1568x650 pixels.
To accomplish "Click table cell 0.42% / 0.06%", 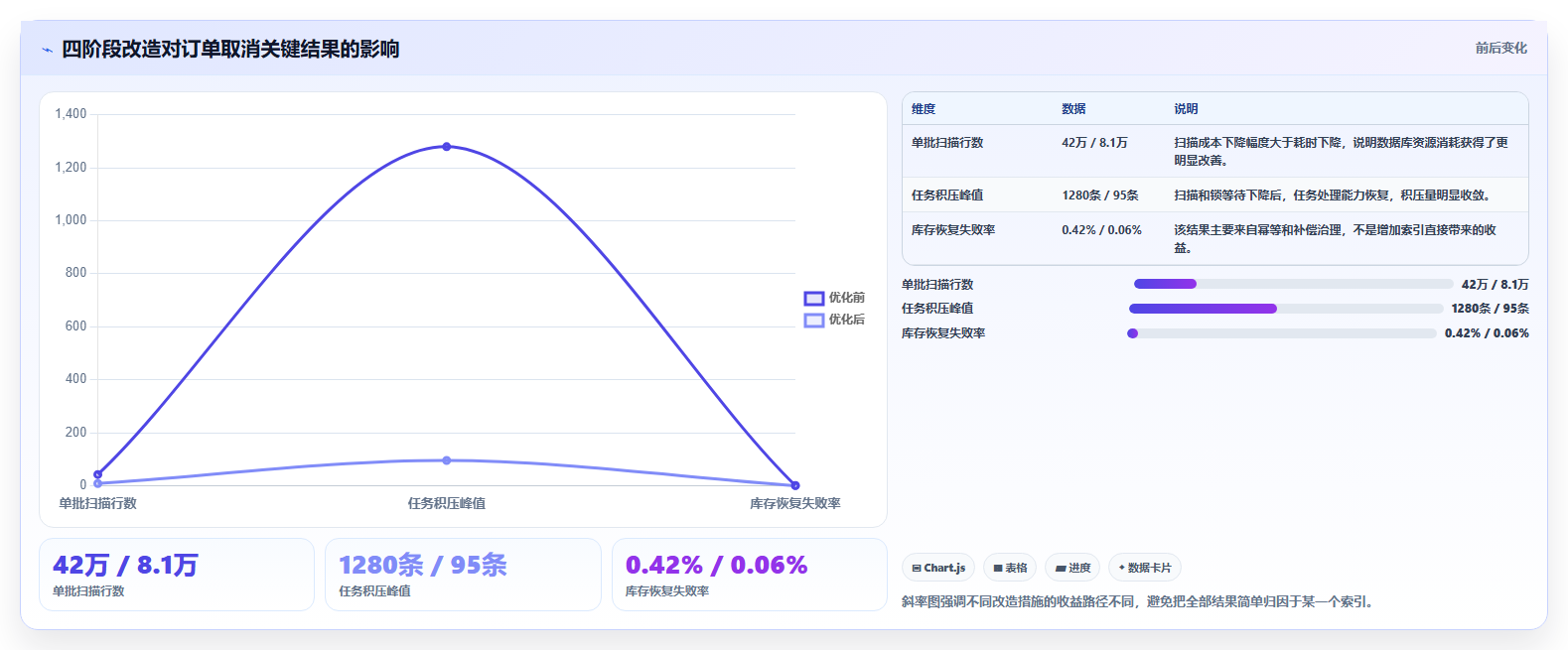I will 1101,230.
